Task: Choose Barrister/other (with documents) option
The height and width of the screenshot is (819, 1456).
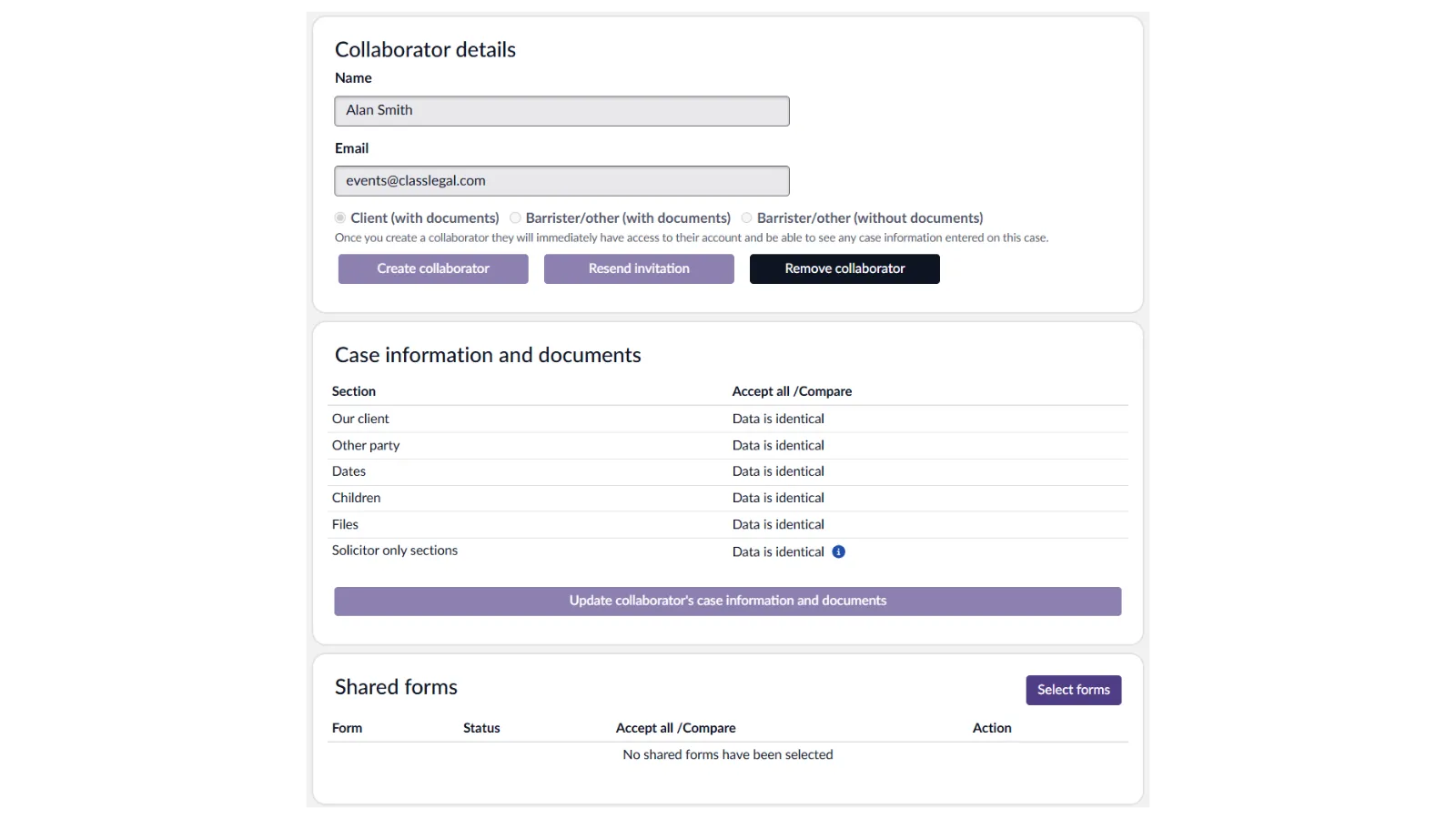Action: click(x=516, y=218)
